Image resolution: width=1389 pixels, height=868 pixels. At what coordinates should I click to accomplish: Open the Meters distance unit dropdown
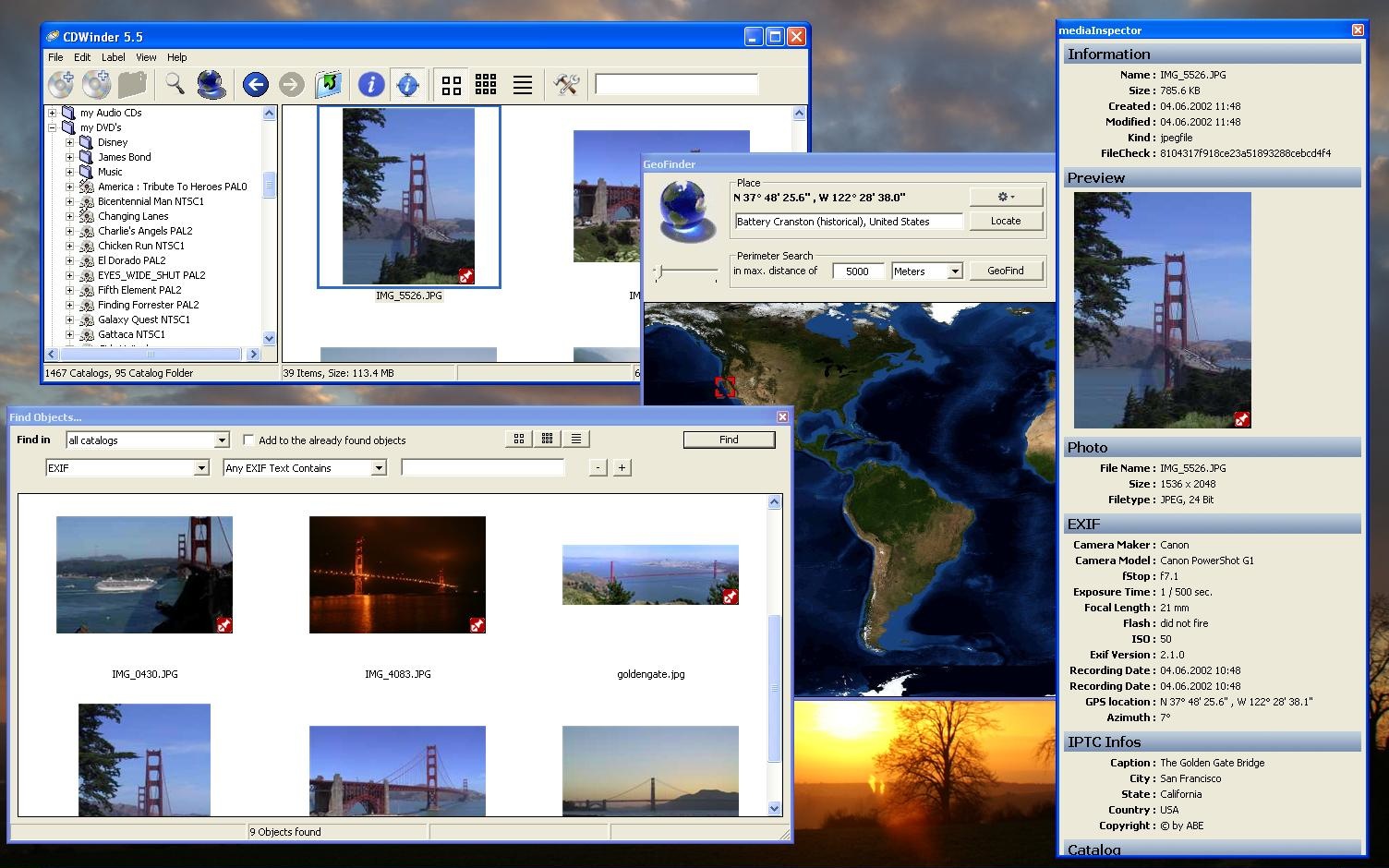[x=954, y=271]
